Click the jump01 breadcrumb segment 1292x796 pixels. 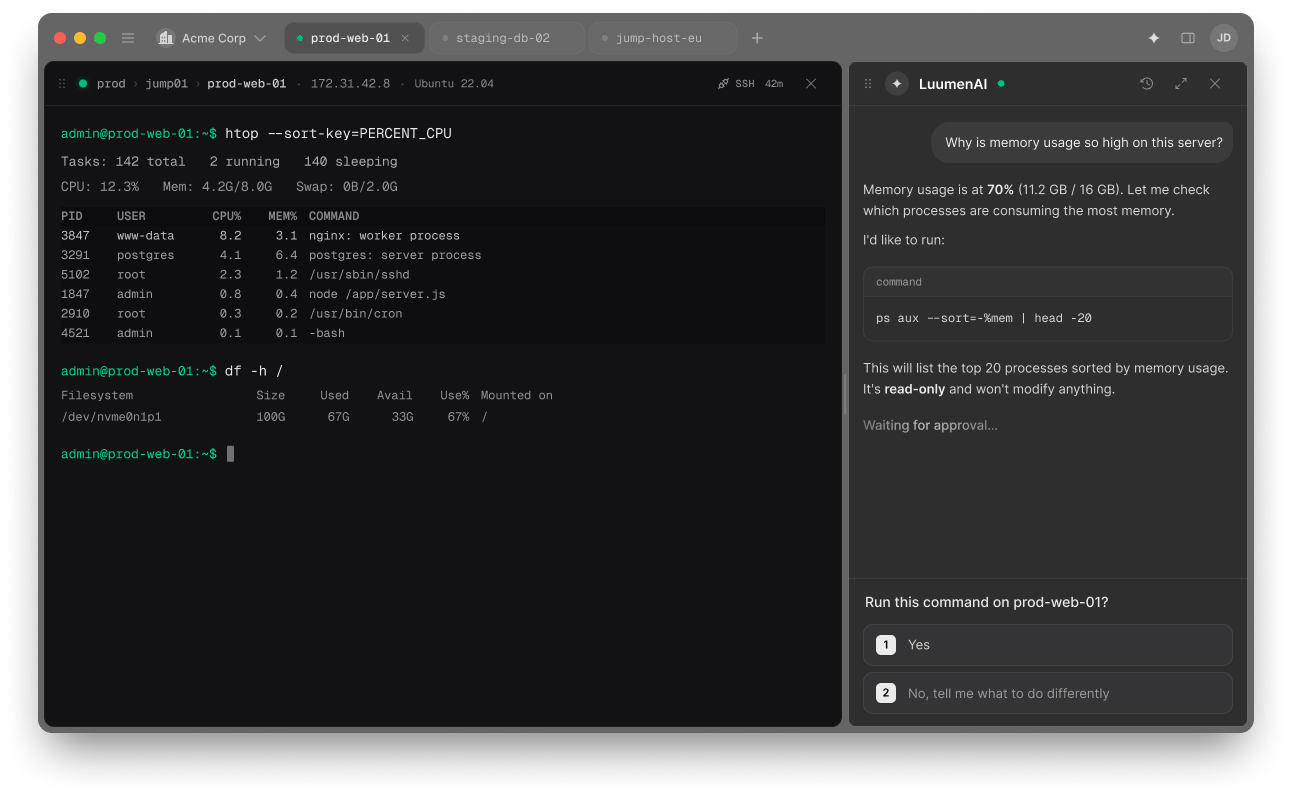click(x=166, y=84)
